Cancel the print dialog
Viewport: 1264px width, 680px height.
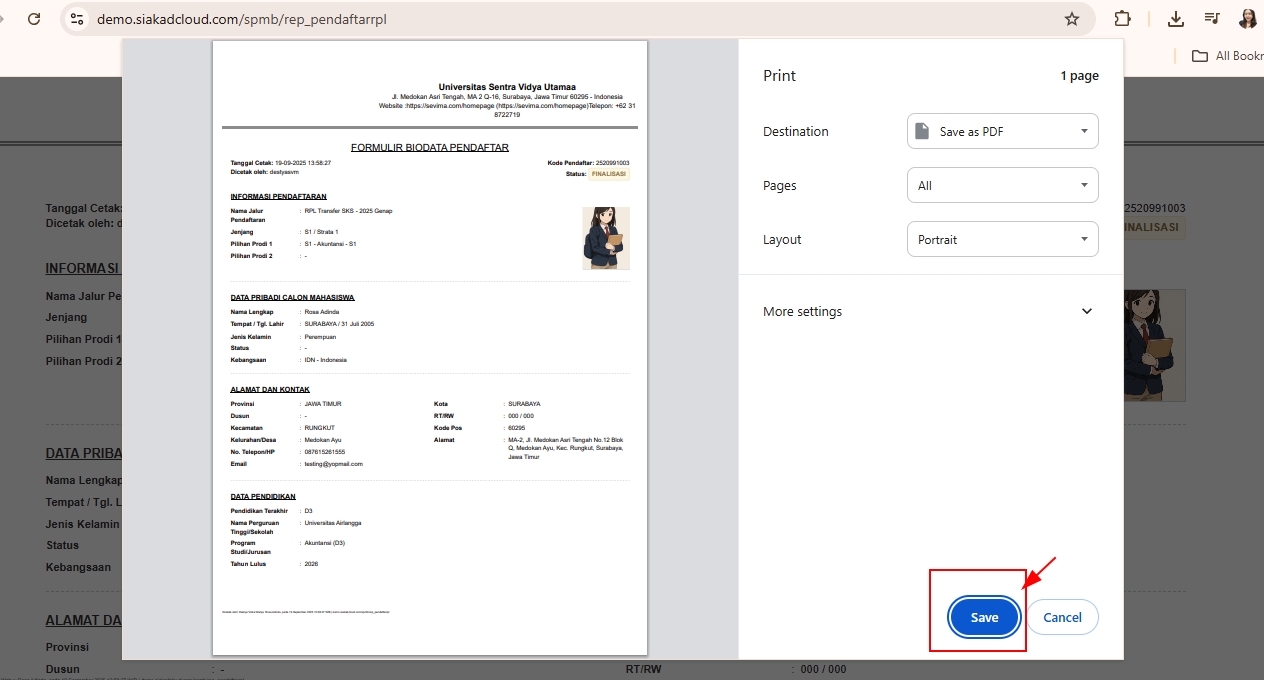(x=1062, y=617)
